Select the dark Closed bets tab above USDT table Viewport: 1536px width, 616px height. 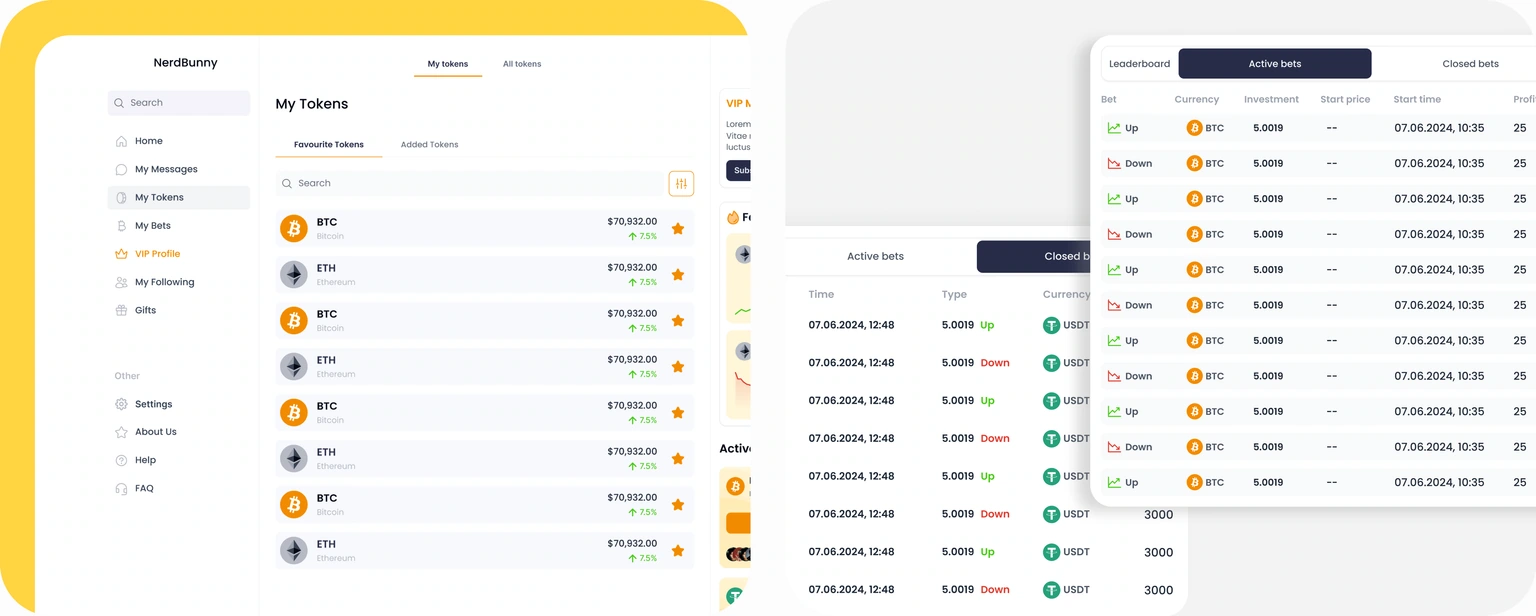pos(1034,256)
